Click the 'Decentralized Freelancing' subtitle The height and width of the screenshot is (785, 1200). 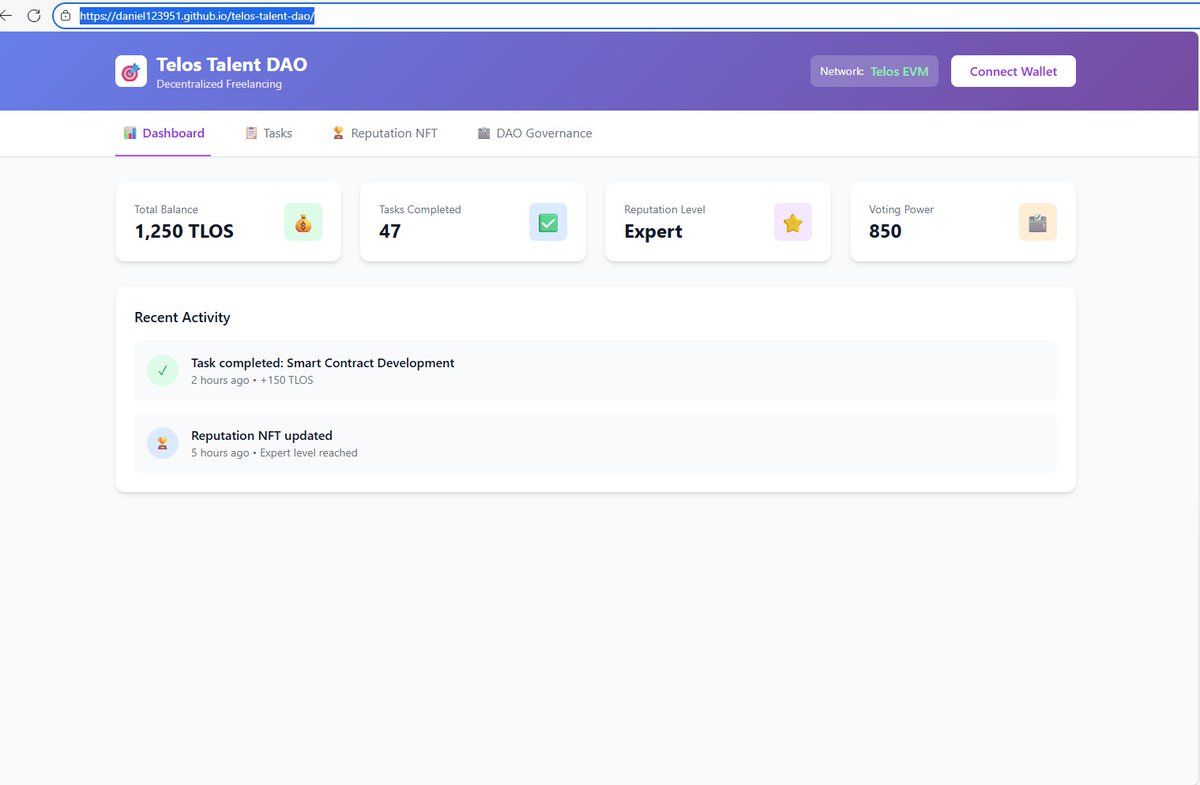219,84
